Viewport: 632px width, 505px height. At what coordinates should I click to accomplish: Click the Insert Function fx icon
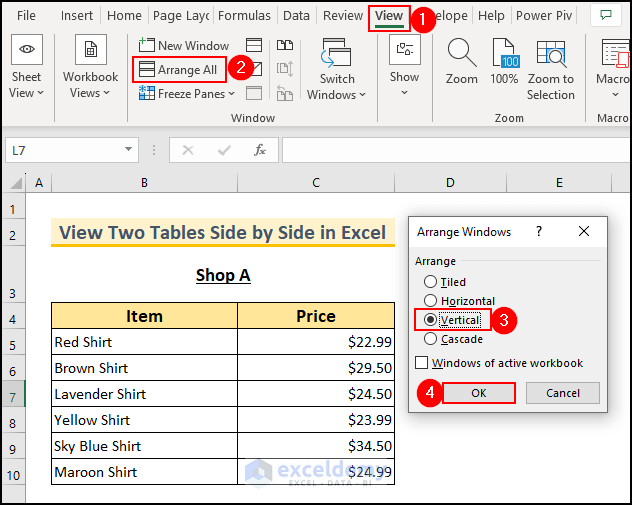[260, 150]
